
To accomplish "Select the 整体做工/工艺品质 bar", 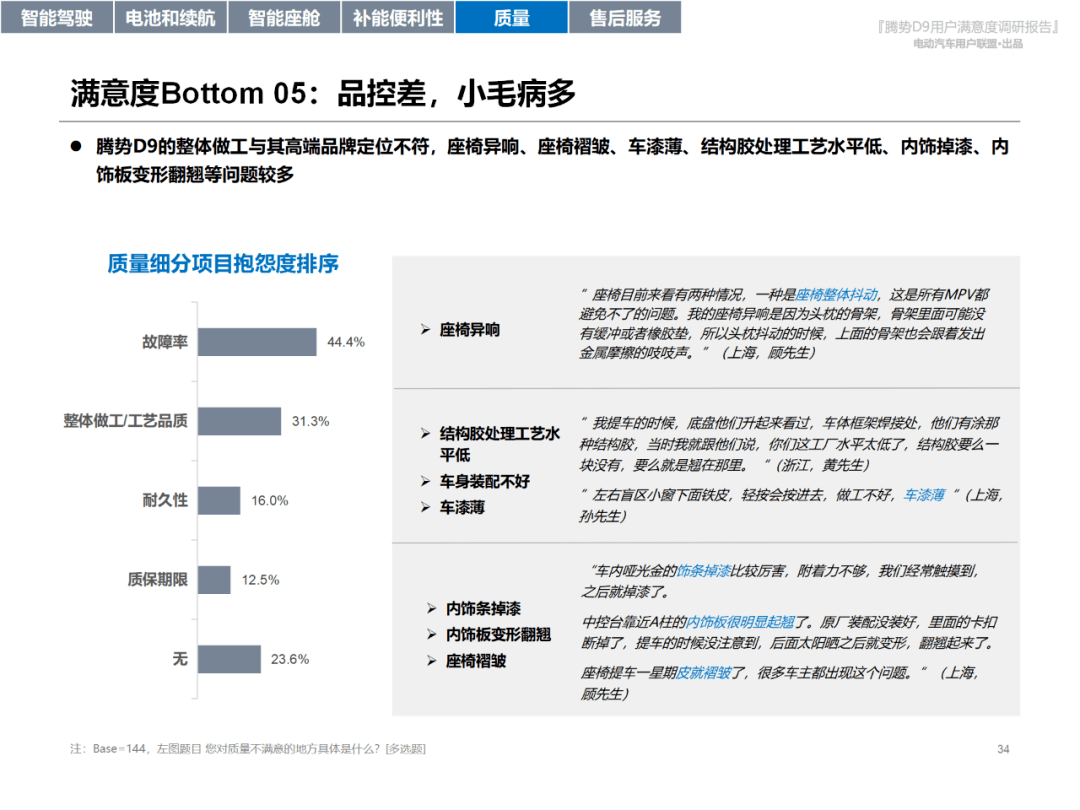I will click(x=239, y=421).
